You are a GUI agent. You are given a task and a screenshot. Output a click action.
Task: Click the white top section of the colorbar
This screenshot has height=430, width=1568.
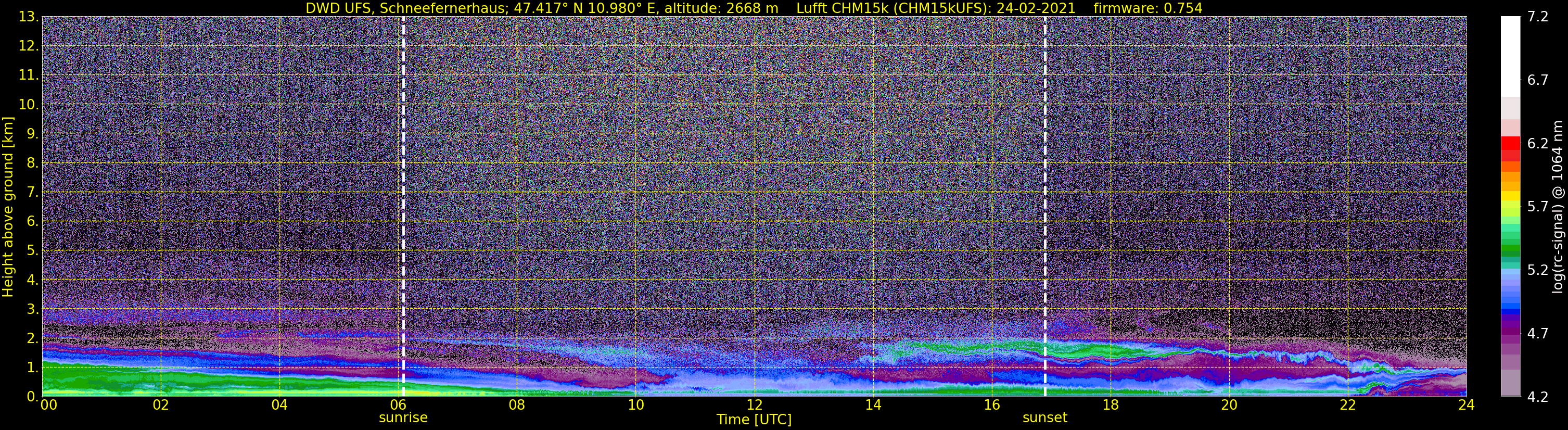(1511, 56)
